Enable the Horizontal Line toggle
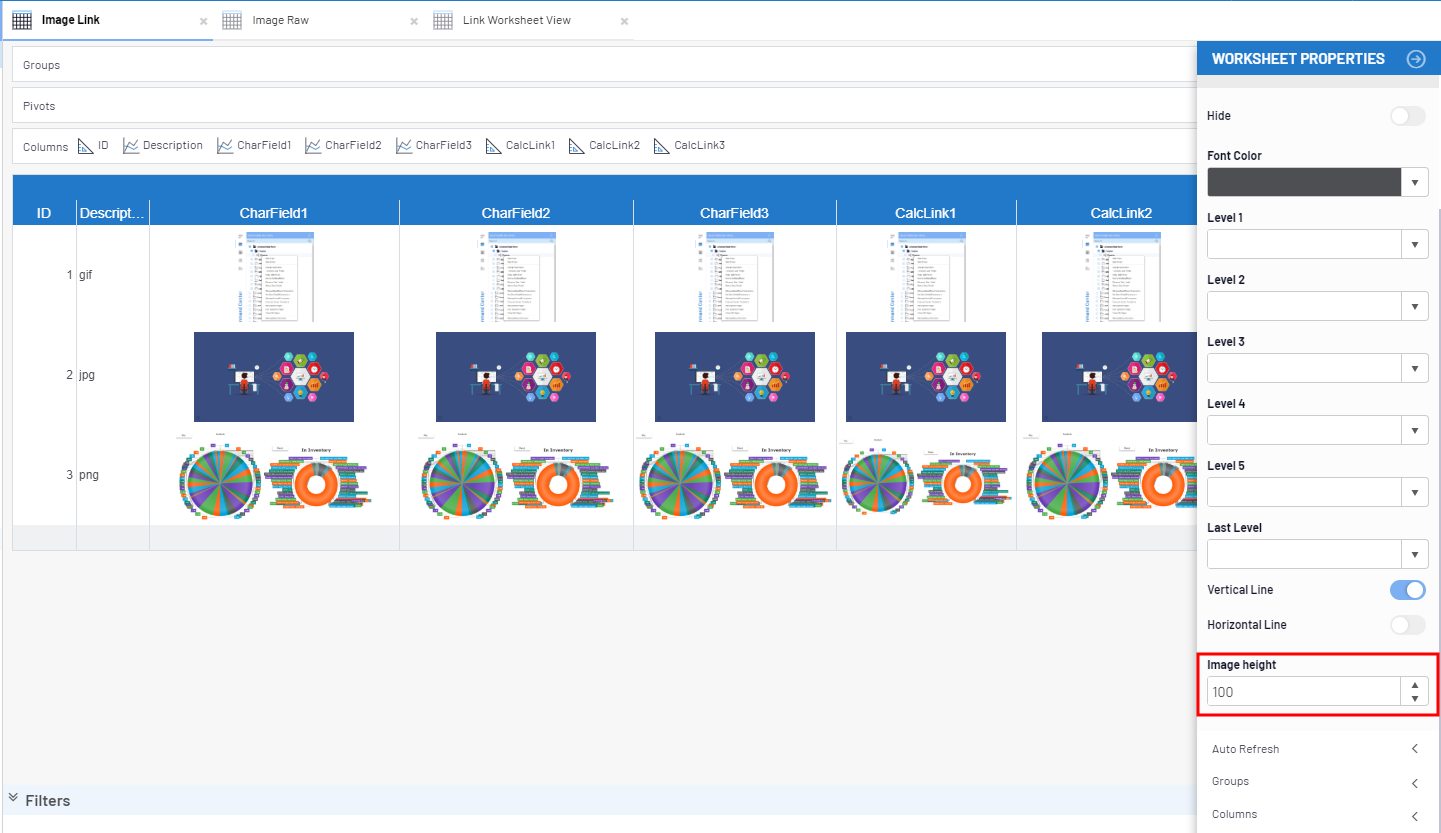Screen dimensions: 1441x833 (1407, 625)
